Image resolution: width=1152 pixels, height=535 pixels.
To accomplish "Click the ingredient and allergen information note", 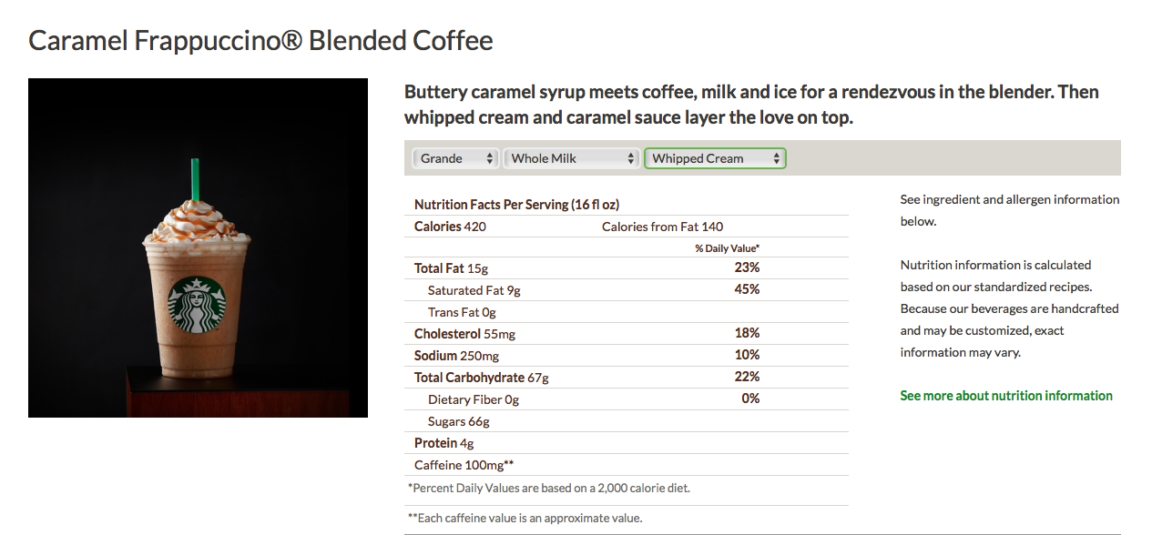I will coord(1009,210).
